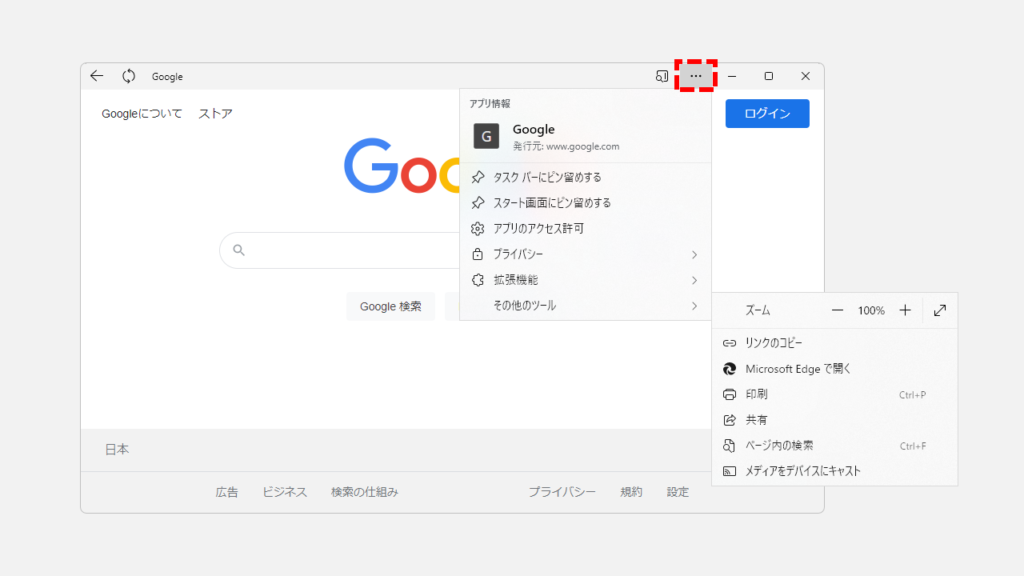The width and height of the screenshot is (1024, 576).
Task: Expand the プライバシー submenu arrow
Action: point(694,255)
